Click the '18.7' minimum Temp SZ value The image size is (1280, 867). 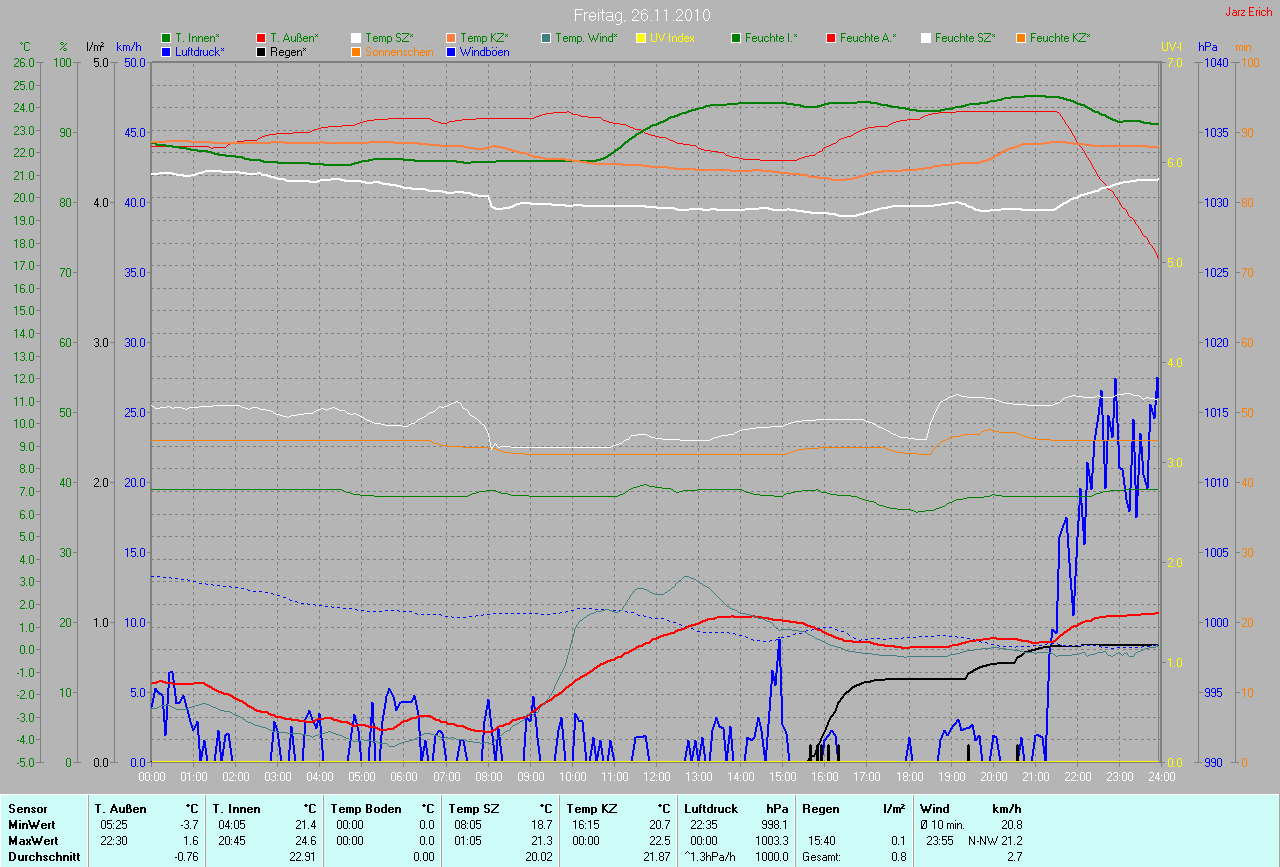tap(542, 824)
